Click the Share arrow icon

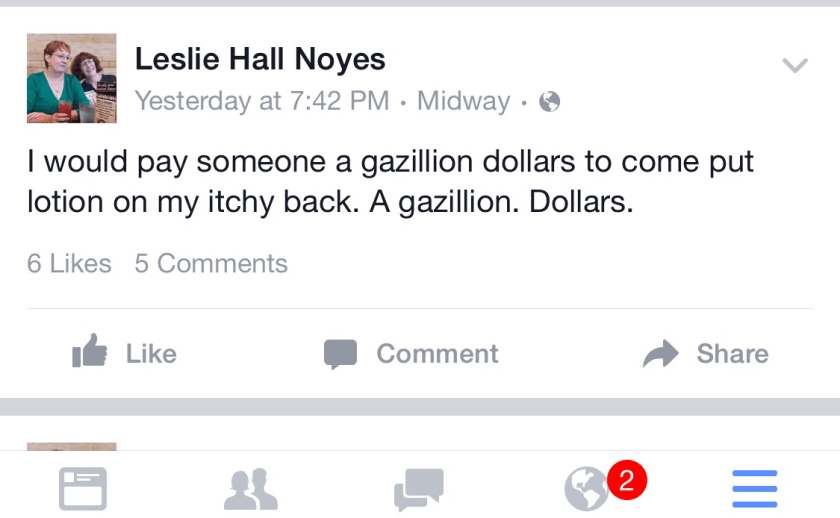click(660, 353)
